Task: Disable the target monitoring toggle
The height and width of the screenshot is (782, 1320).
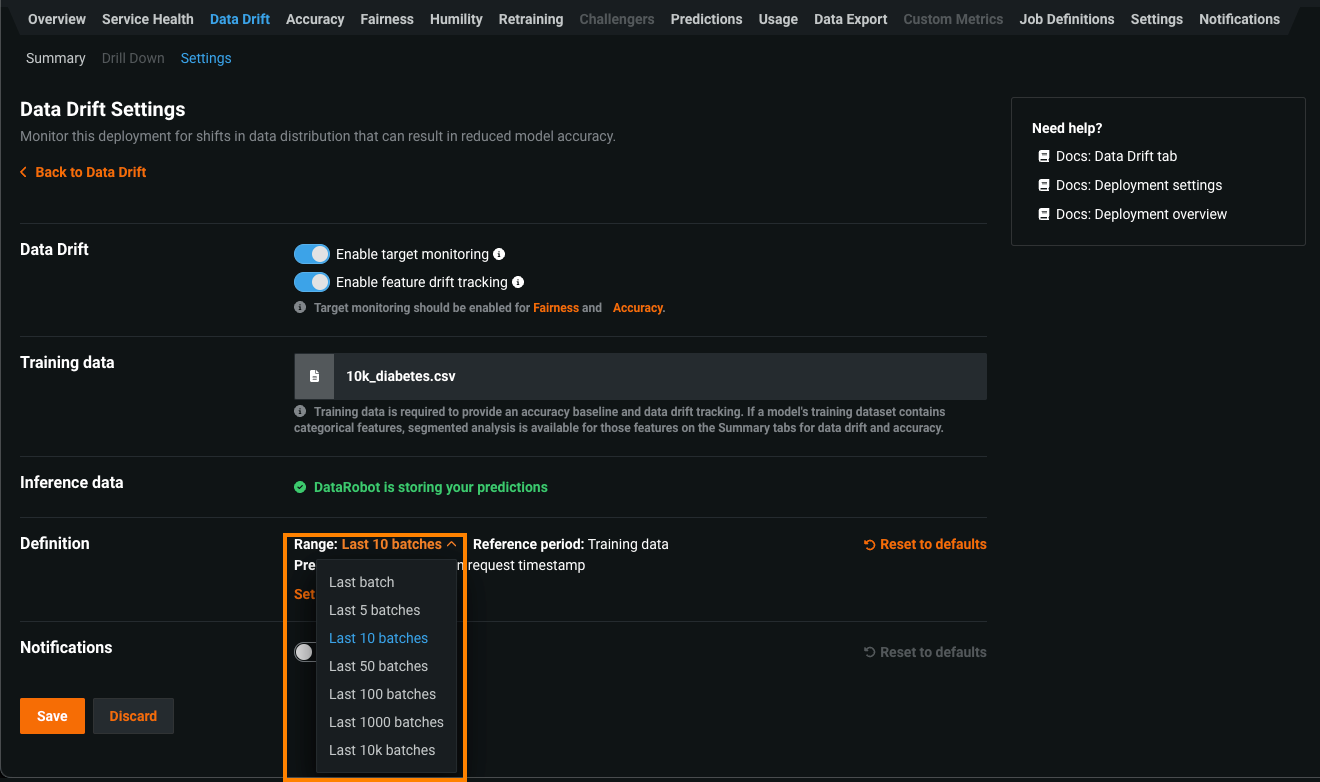Action: 312,254
